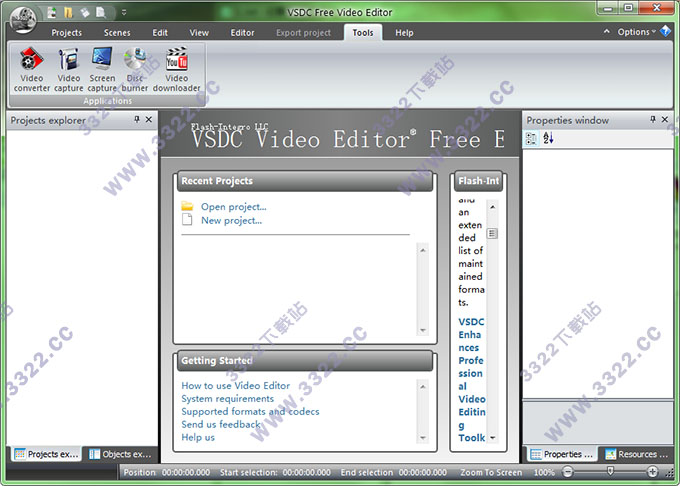Start the Screen capture tool

coord(102,70)
